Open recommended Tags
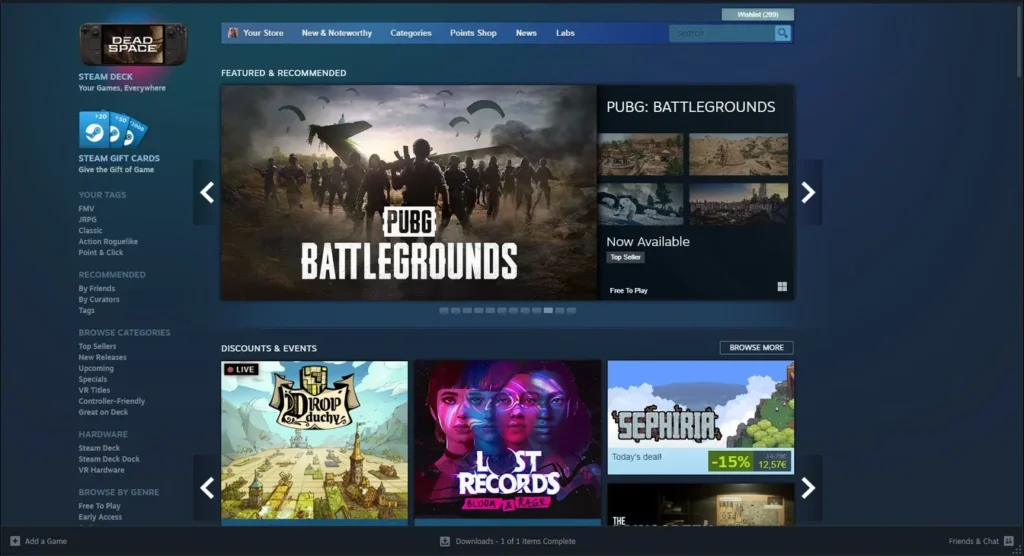Image resolution: width=1024 pixels, height=556 pixels. pyautogui.click(x=86, y=310)
